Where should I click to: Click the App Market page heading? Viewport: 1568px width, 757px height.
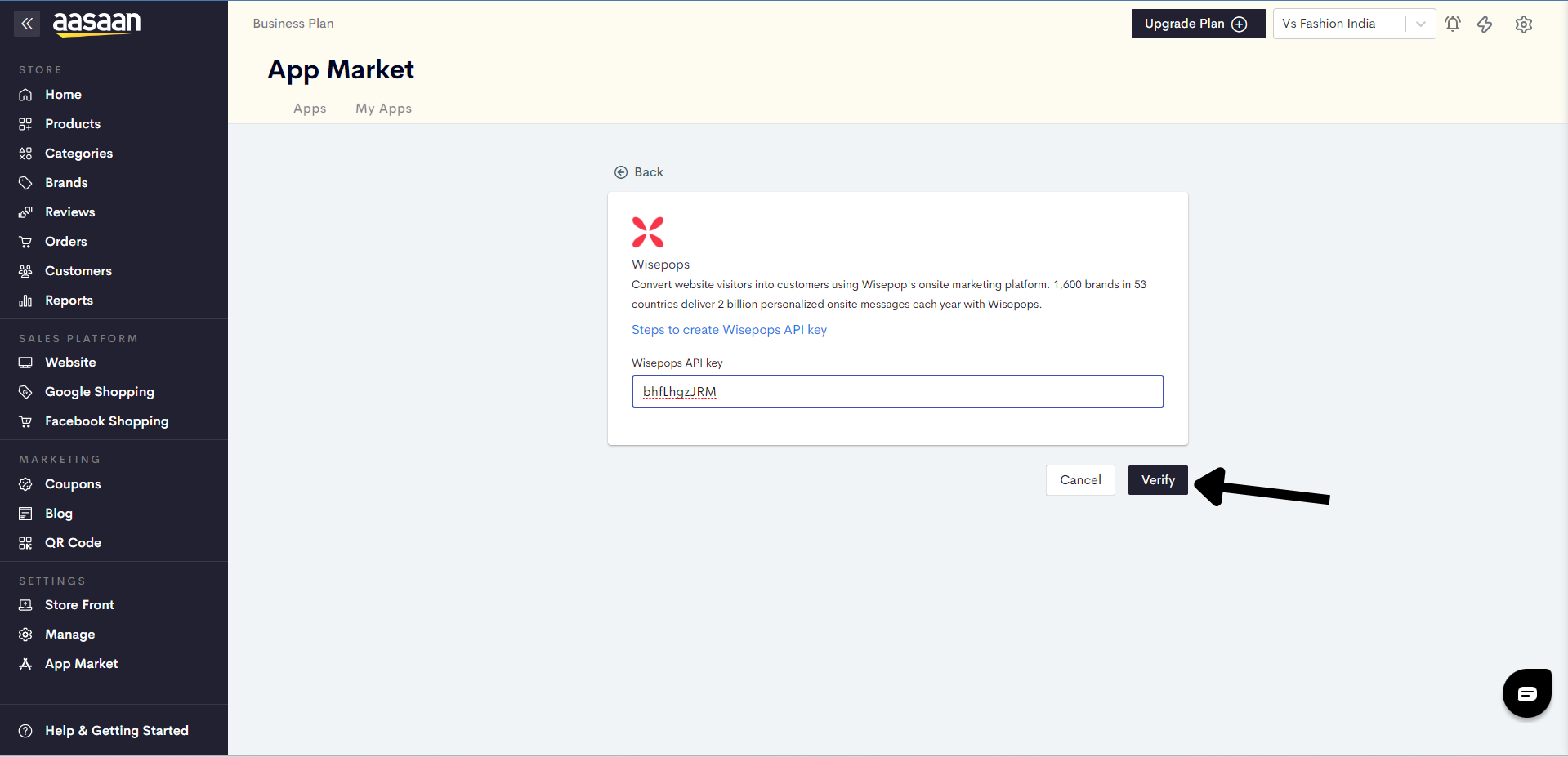click(x=341, y=70)
